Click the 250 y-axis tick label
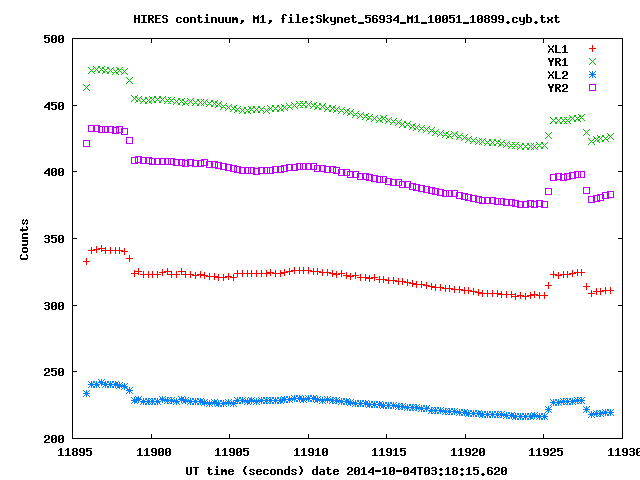 (54, 372)
